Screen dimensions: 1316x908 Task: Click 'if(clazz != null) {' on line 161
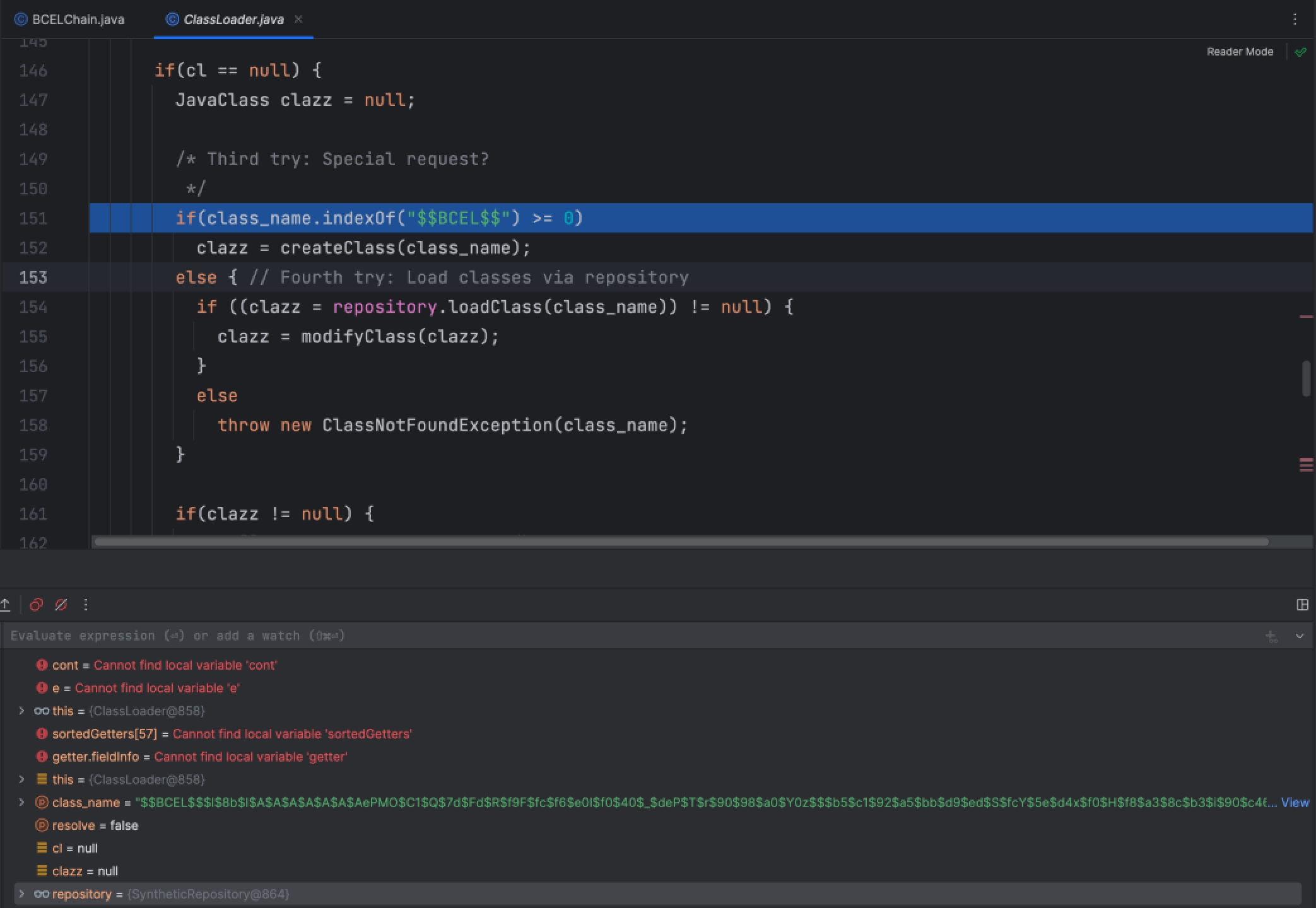coord(275,514)
